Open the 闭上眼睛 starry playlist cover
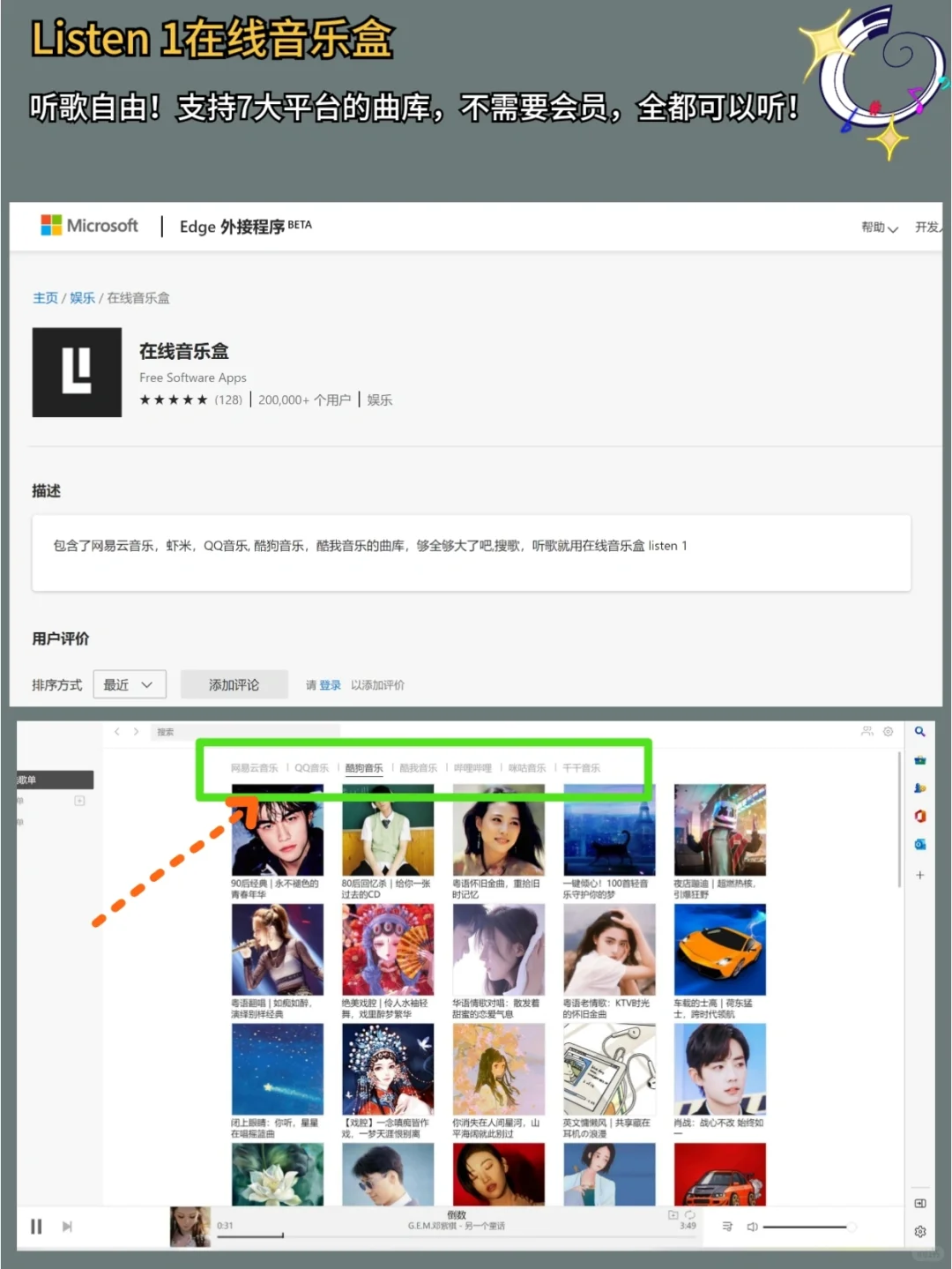Image resolution: width=952 pixels, height=1269 pixels. tap(277, 1070)
